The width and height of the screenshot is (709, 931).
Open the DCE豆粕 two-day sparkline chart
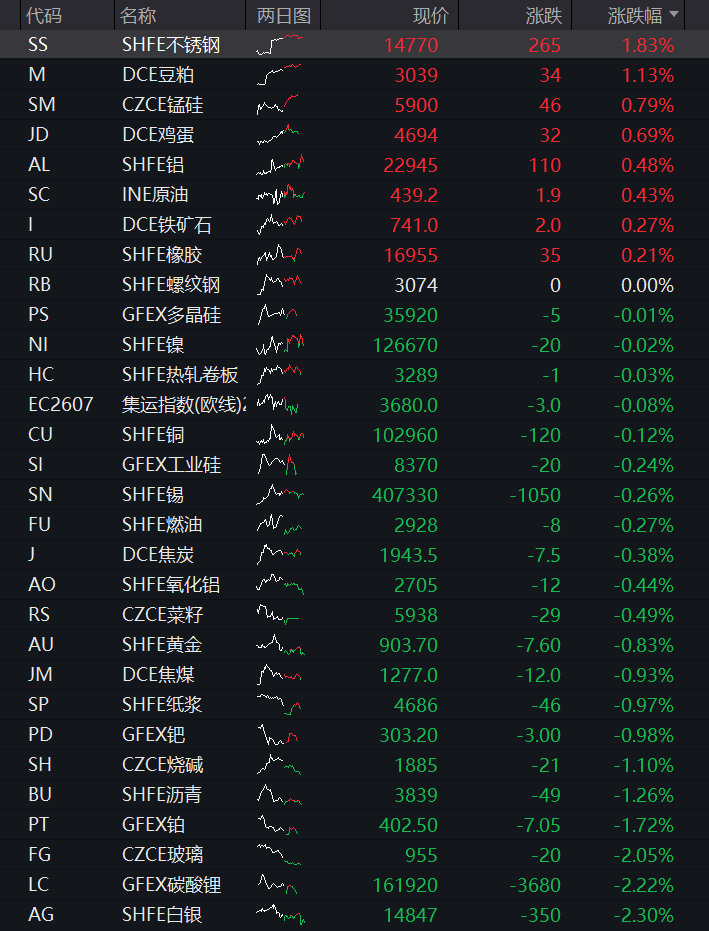(x=278, y=75)
